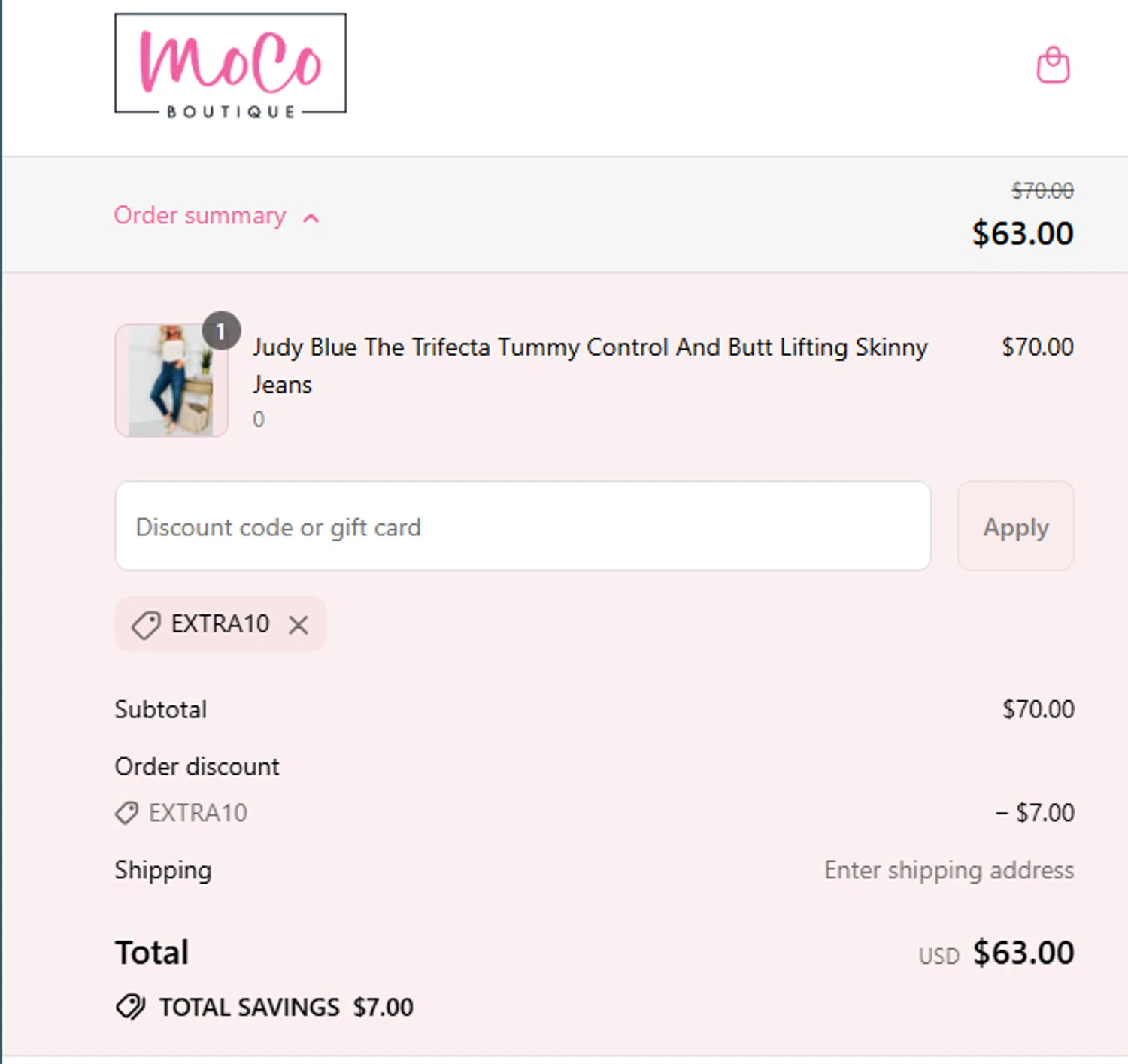Click the minus $7.00 discount amount
1128x1064 pixels.
pos(1035,813)
